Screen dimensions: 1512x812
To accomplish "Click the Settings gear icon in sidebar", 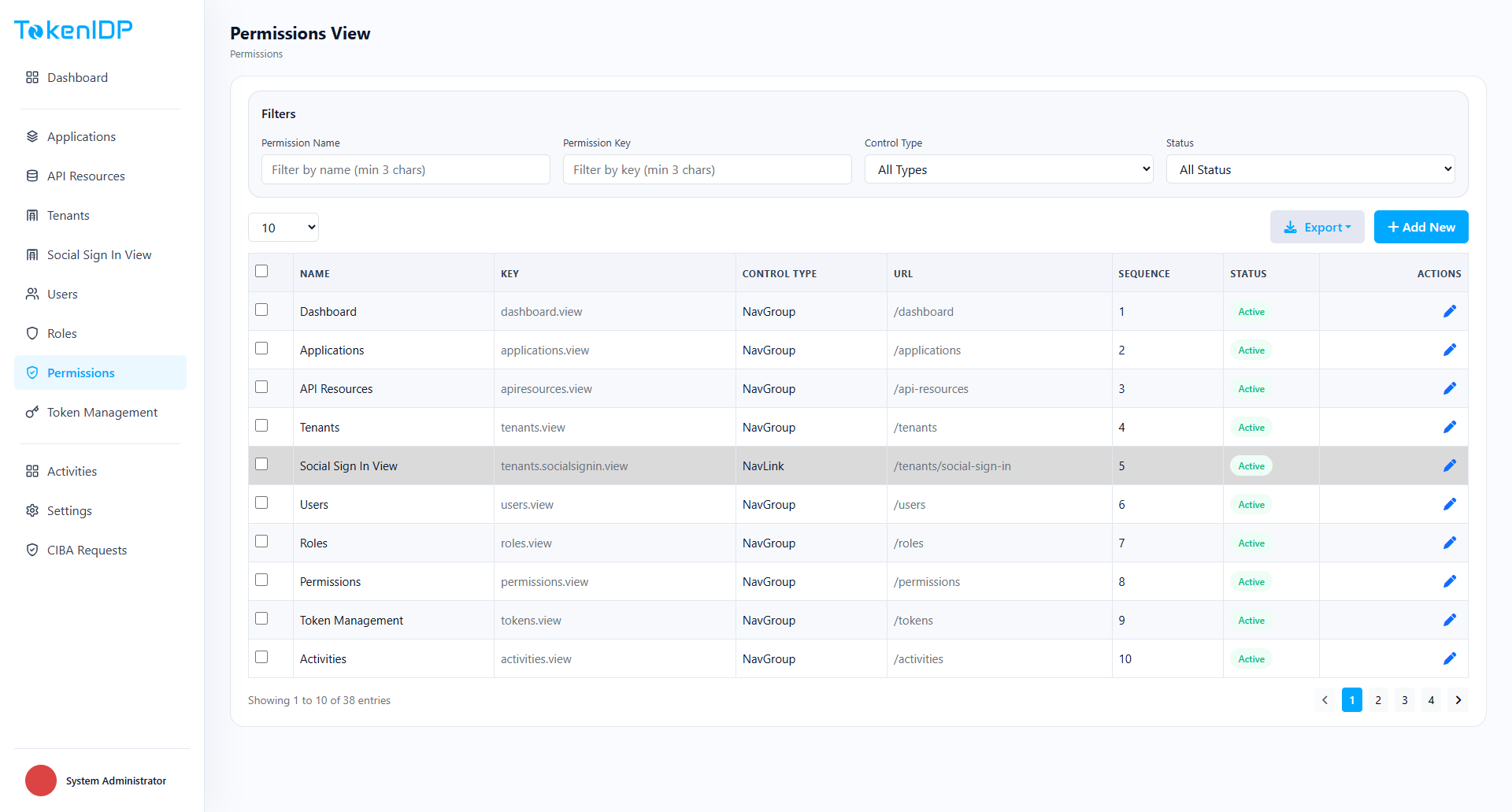I will pyautogui.click(x=32, y=510).
